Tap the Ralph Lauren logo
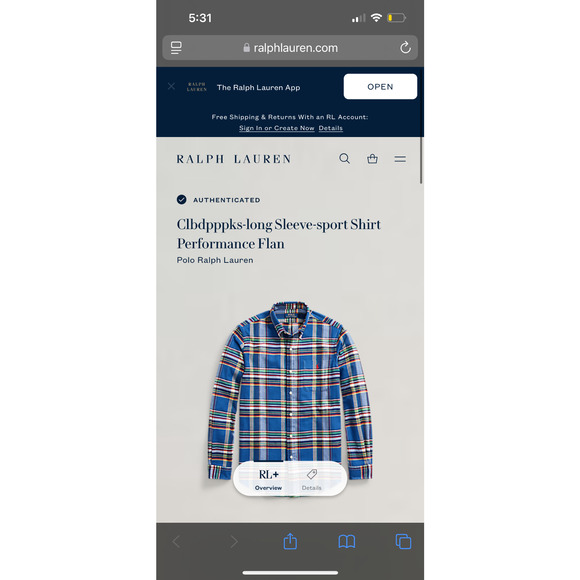 (x=234, y=159)
